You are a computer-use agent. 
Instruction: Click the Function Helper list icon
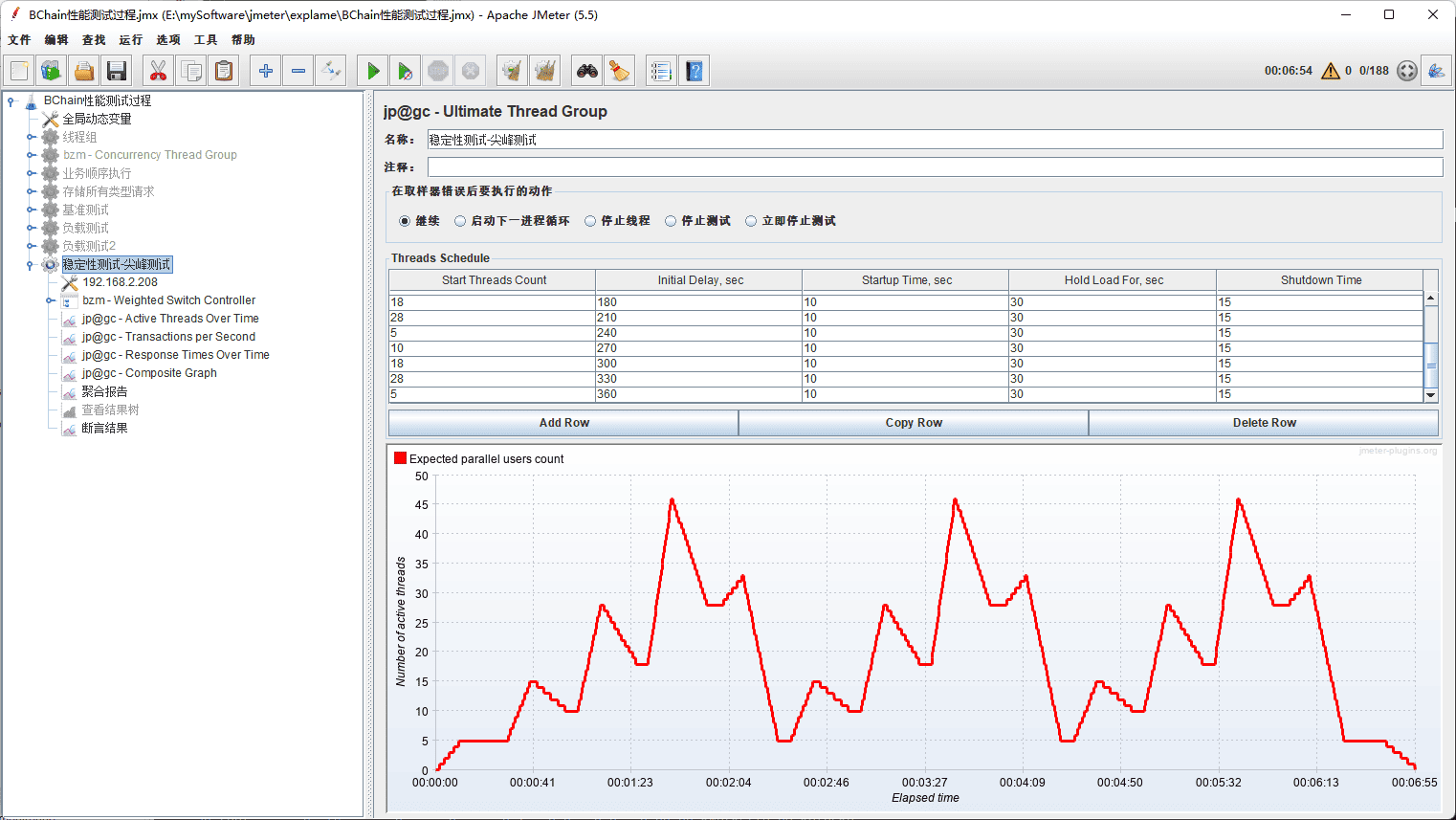[660, 71]
